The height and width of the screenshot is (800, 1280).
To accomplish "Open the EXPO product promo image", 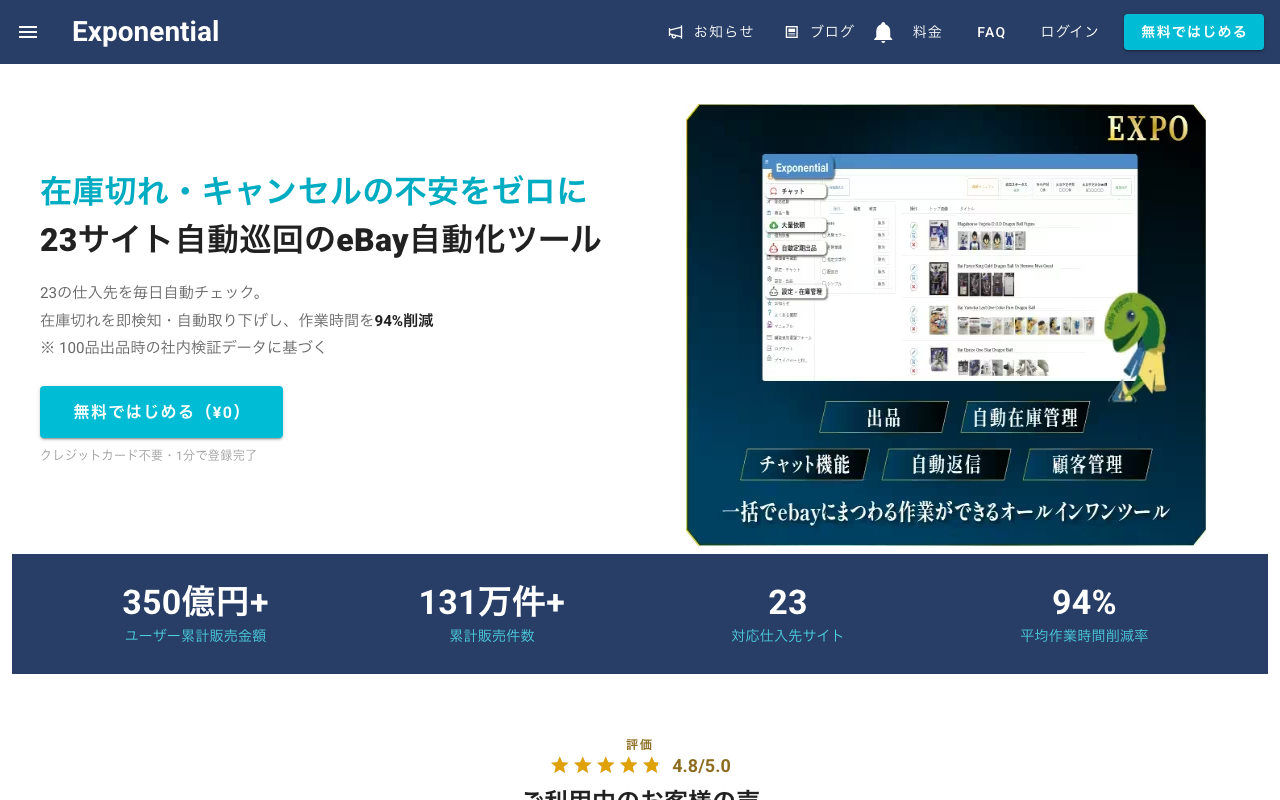I will pos(946,325).
